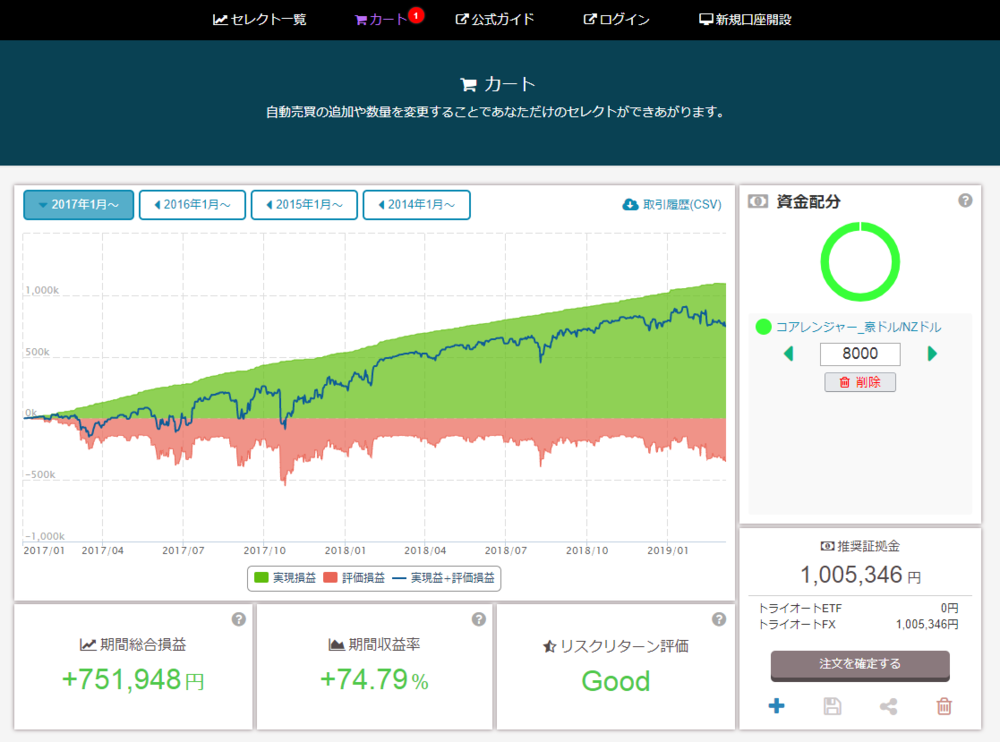Toggle 実現損益 legend series in chart
The image size is (1000, 742).
pos(285,578)
